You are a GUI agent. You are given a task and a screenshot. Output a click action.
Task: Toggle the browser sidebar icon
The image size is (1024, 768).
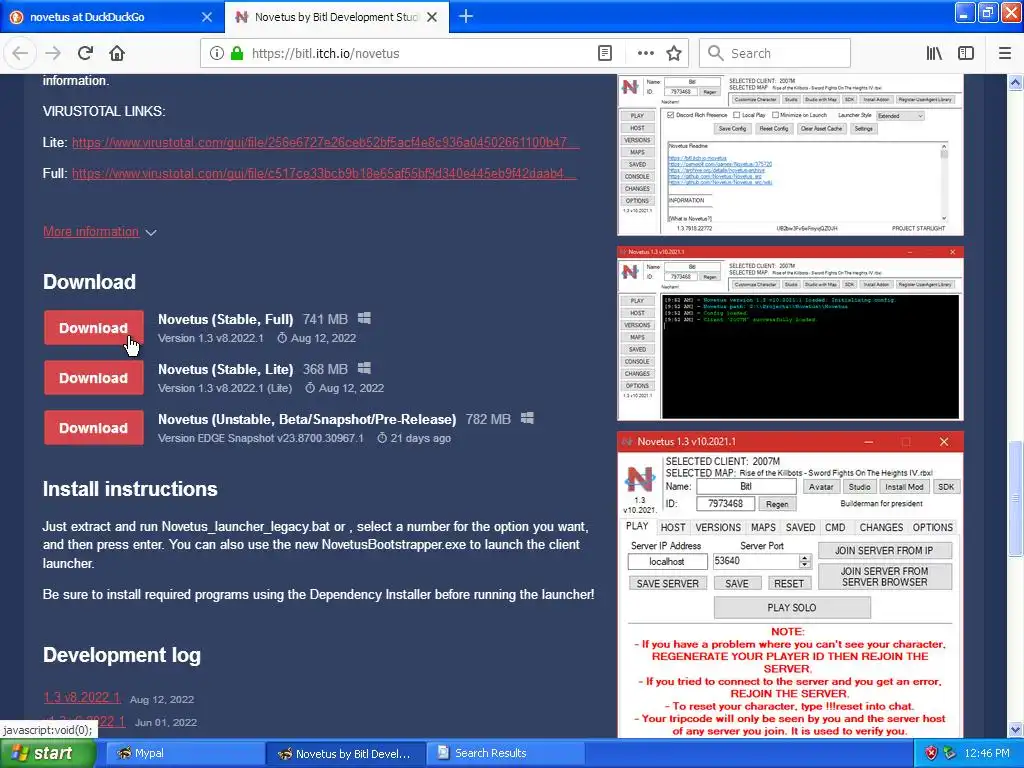coord(966,54)
